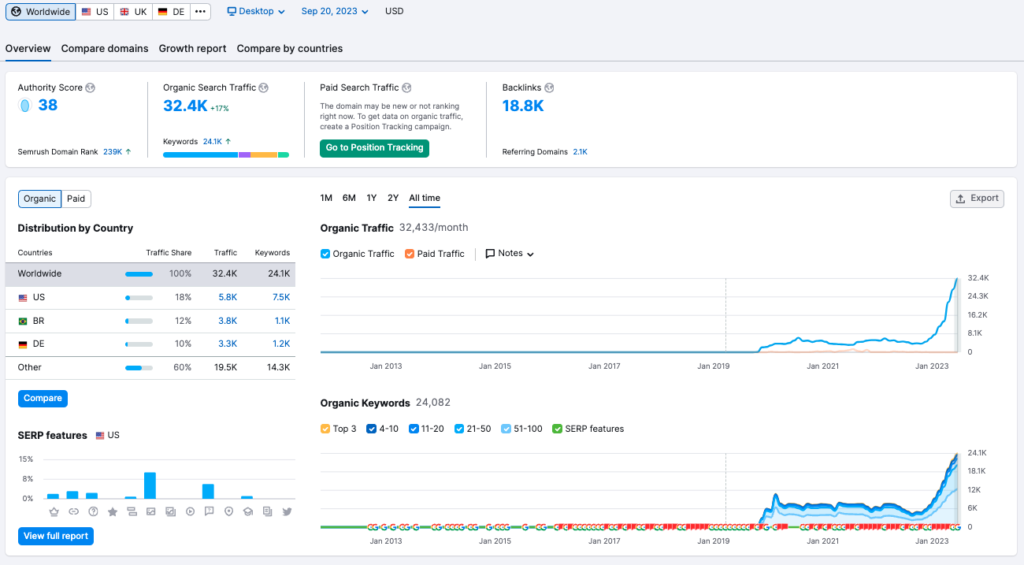Select the 6M time range

tap(349, 198)
